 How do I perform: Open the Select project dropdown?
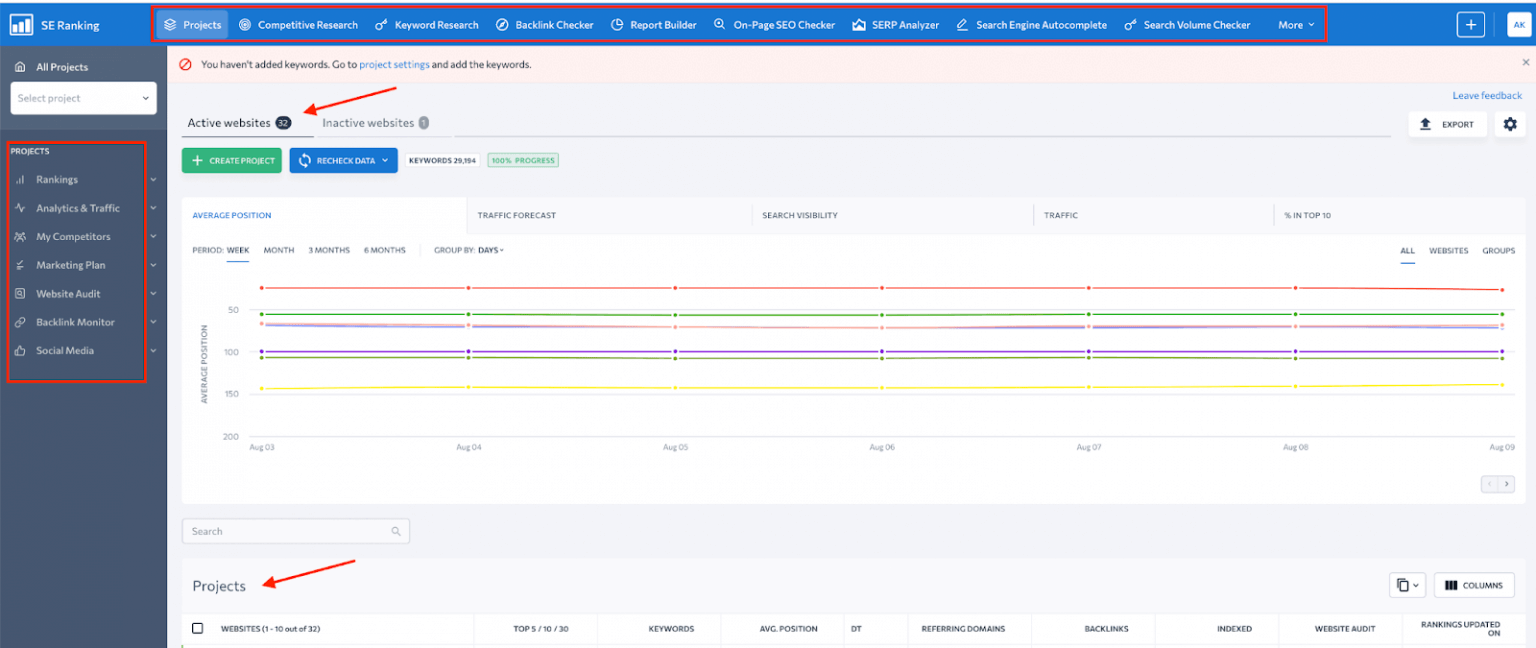point(83,98)
